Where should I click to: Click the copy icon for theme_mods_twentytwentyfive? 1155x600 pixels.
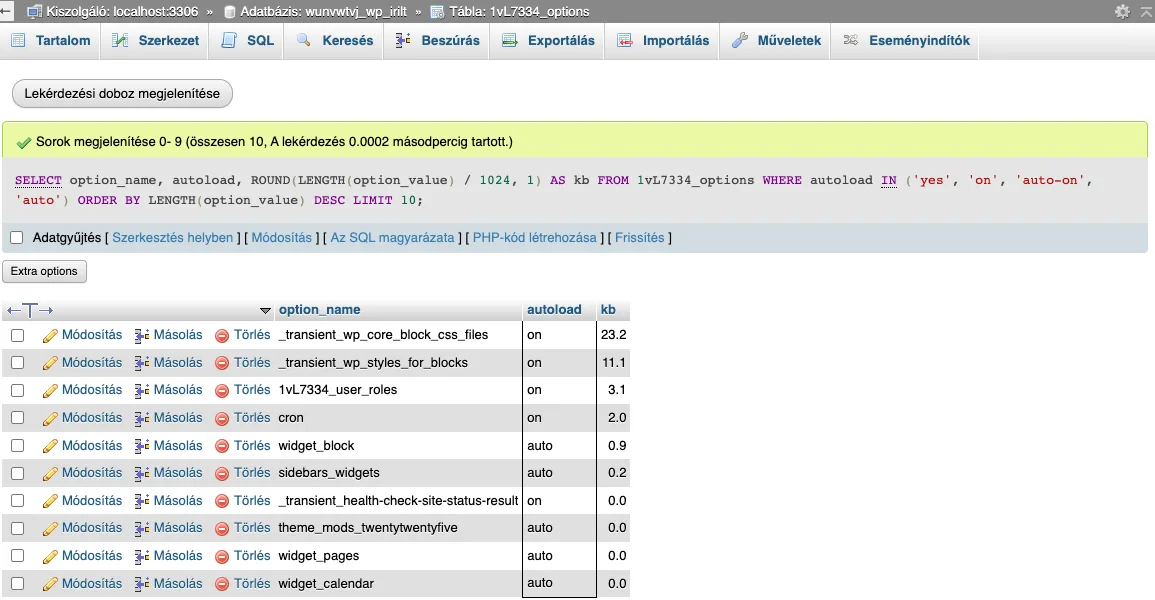142,529
